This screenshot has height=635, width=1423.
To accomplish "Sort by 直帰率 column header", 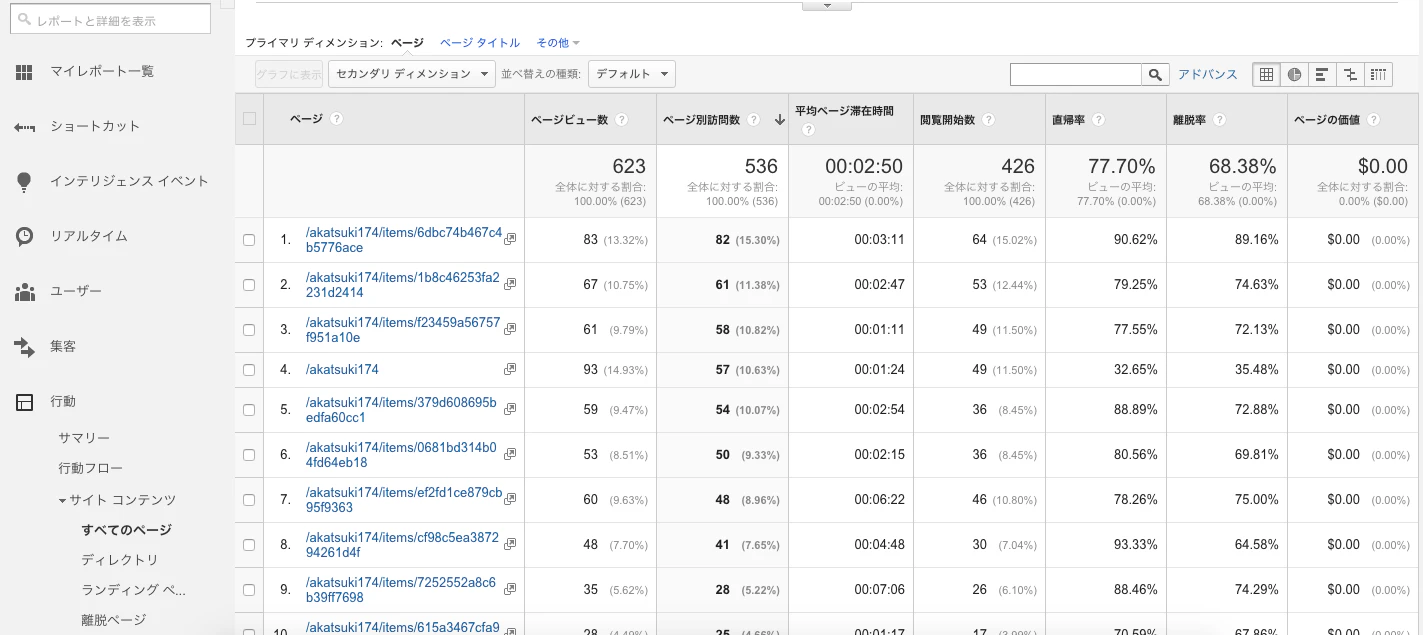I will [1069, 119].
